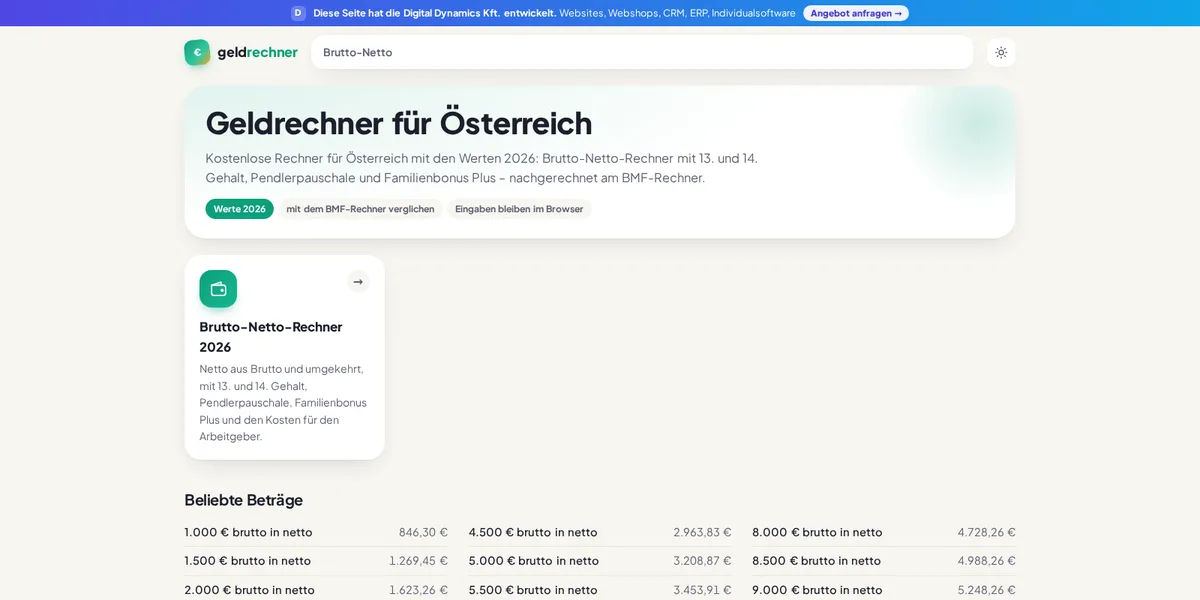
Task: Open 8.500 € brutto in netto
Action: (x=817, y=561)
